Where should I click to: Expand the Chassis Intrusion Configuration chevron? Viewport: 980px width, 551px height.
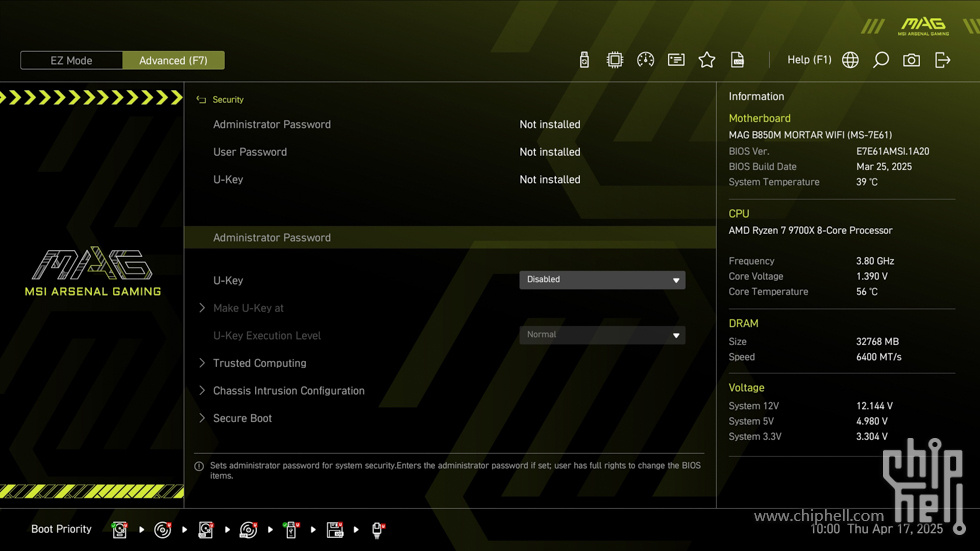(202, 390)
